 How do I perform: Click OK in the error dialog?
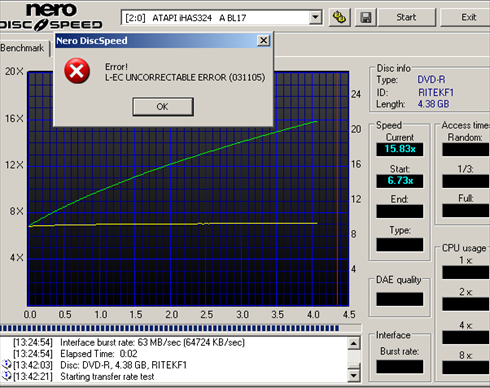[x=163, y=107]
